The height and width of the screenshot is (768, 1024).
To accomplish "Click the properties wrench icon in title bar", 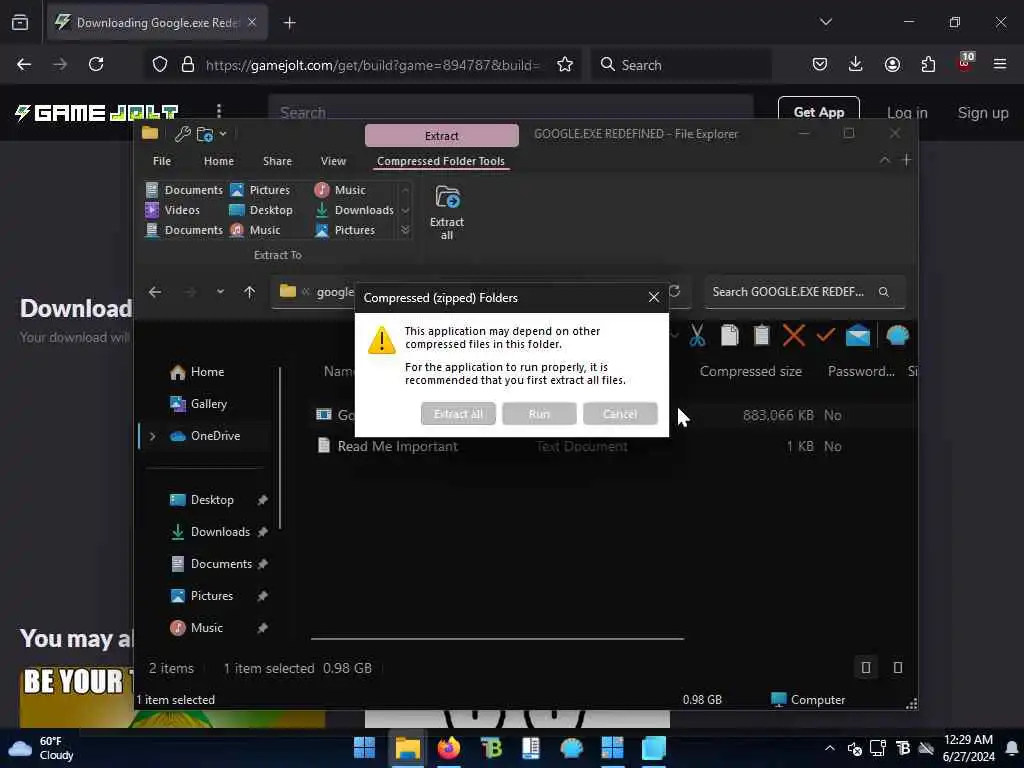I will coord(182,134).
